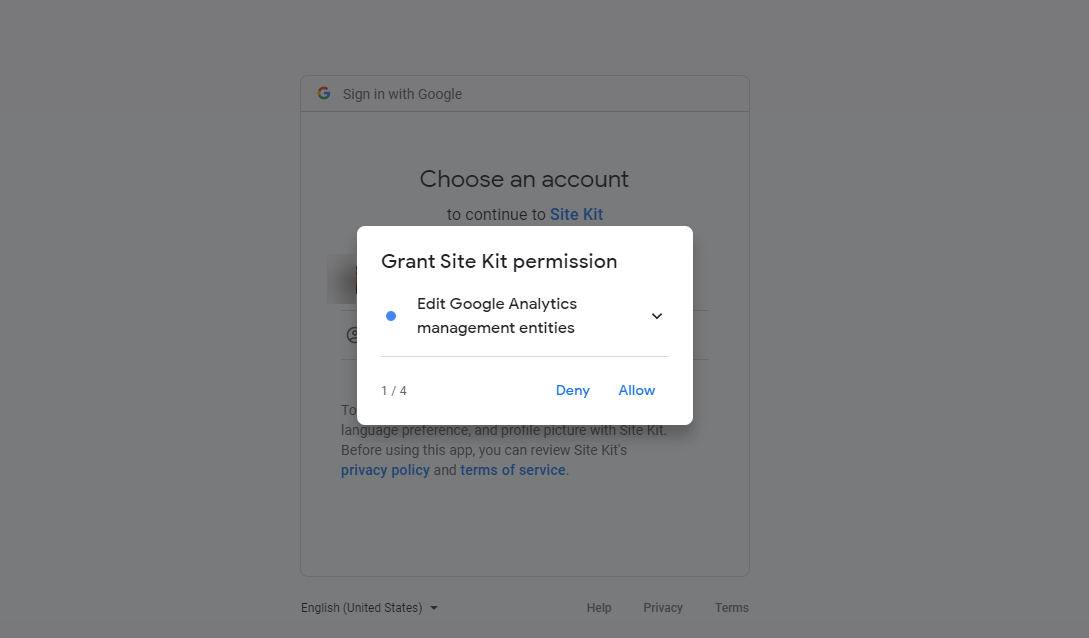Open the Terms link in the footer
1089x638 pixels.
click(x=731, y=608)
